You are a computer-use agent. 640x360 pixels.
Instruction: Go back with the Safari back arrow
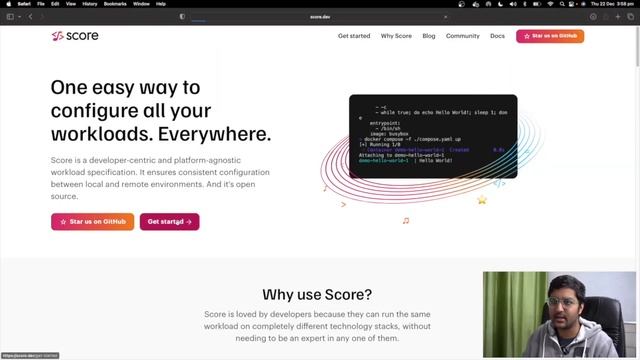[31, 17]
